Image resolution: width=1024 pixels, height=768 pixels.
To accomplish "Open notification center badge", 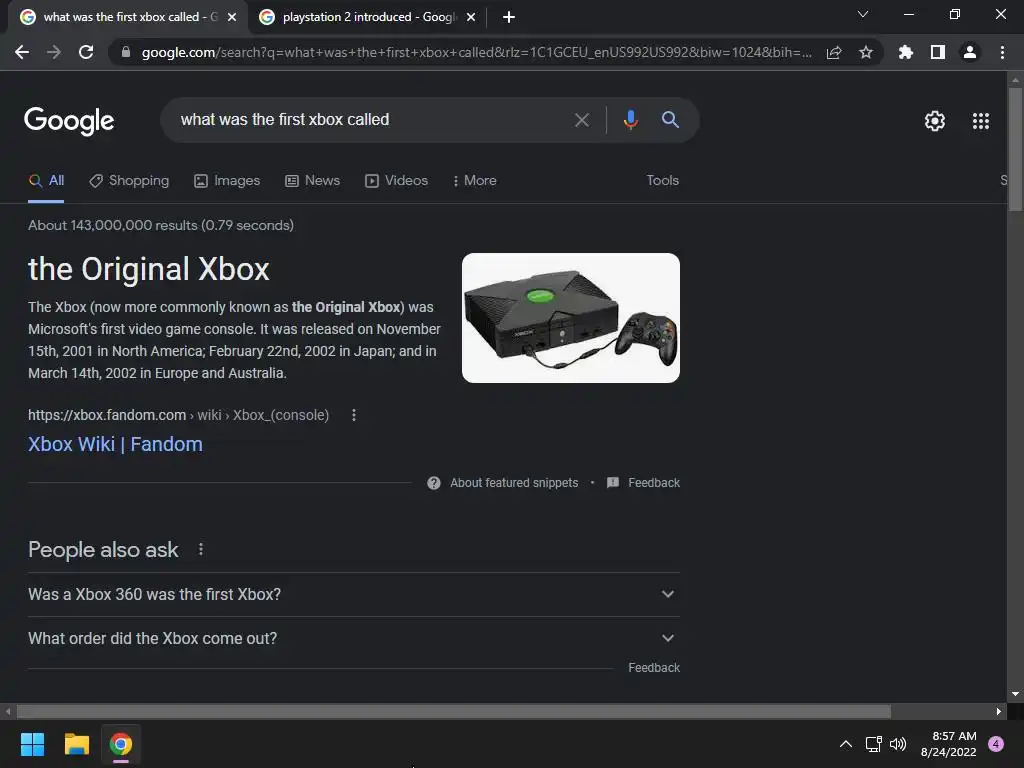I will (996, 744).
